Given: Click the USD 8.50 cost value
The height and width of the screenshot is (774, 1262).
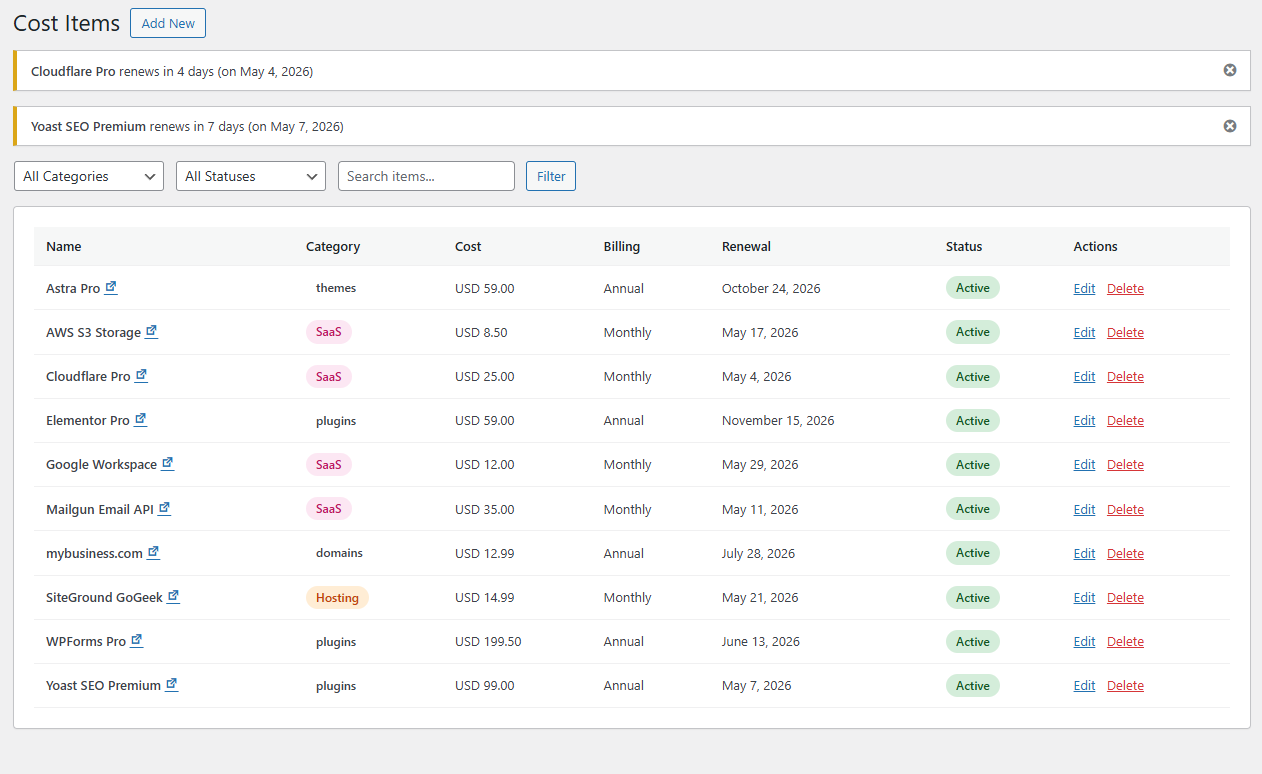Looking at the screenshot, I should coord(481,332).
